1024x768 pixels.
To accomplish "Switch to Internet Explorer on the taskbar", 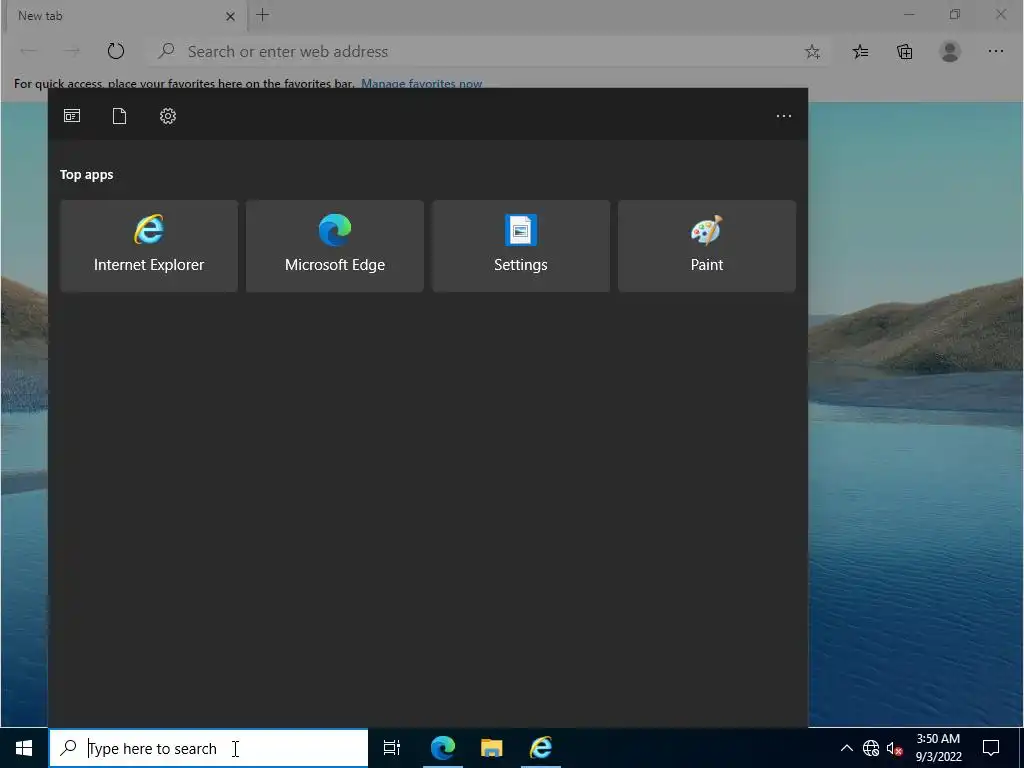I will point(541,748).
